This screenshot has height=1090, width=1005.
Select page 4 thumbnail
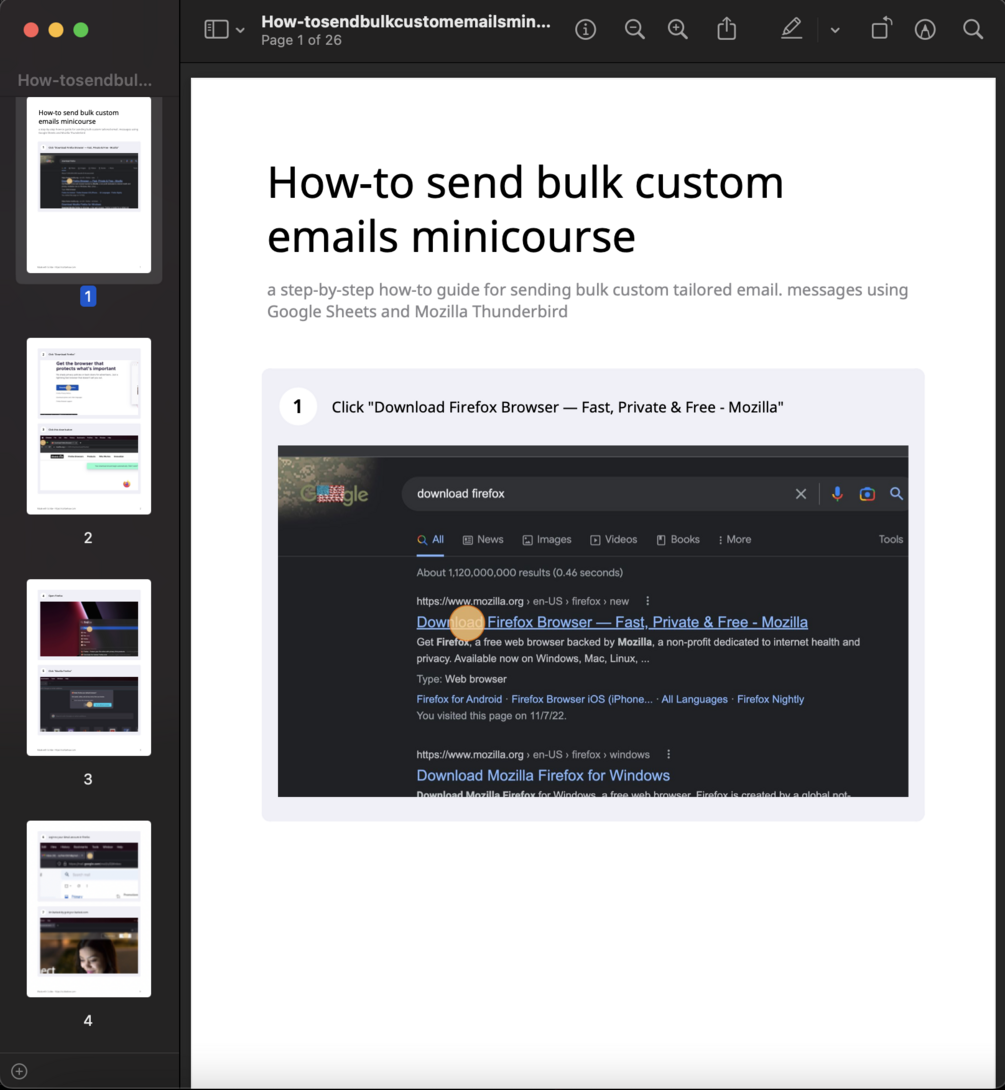(x=89, y=909)
